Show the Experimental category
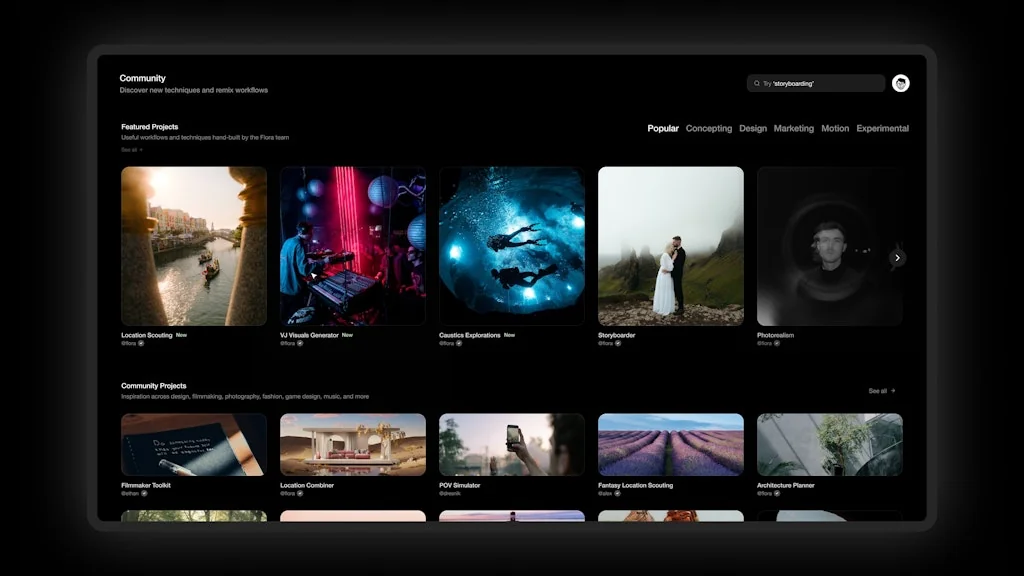Image resolution: width=1024 pixels, height=576 pixels. tap(882, 128)
